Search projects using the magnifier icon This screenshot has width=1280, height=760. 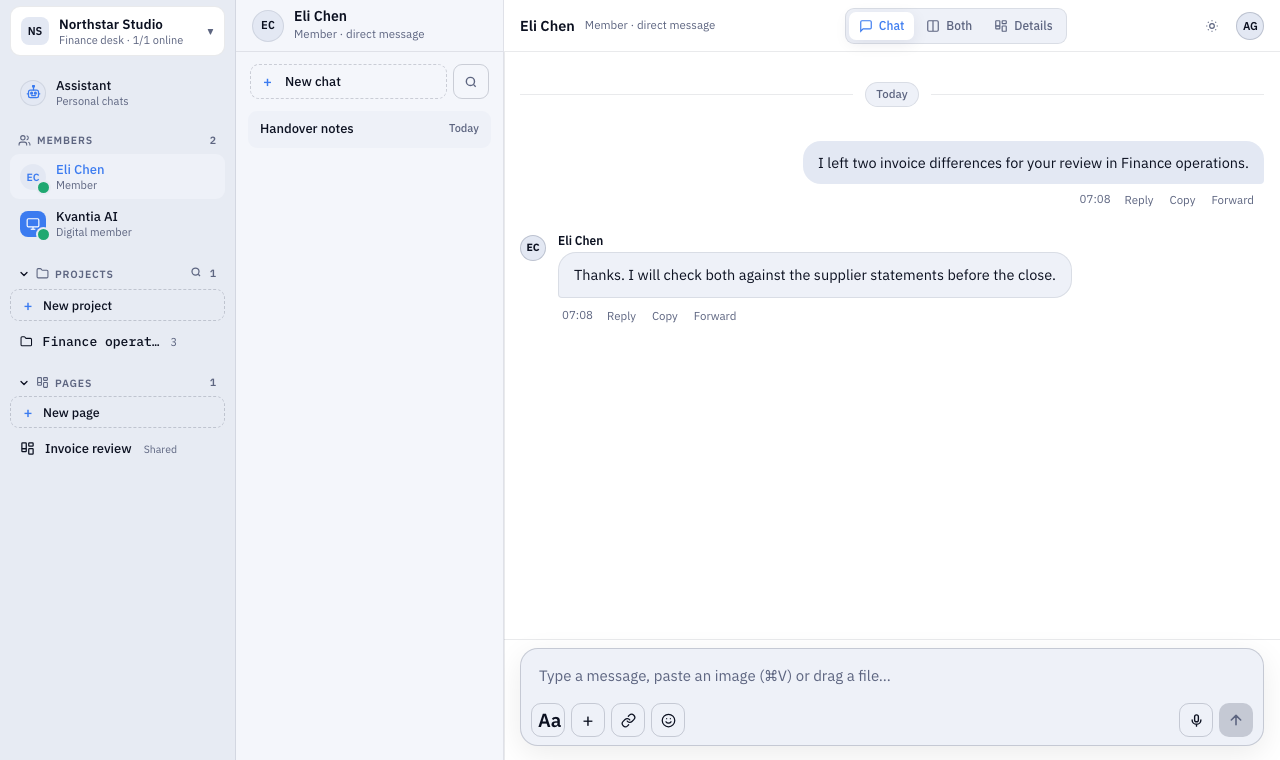point(196,273)
